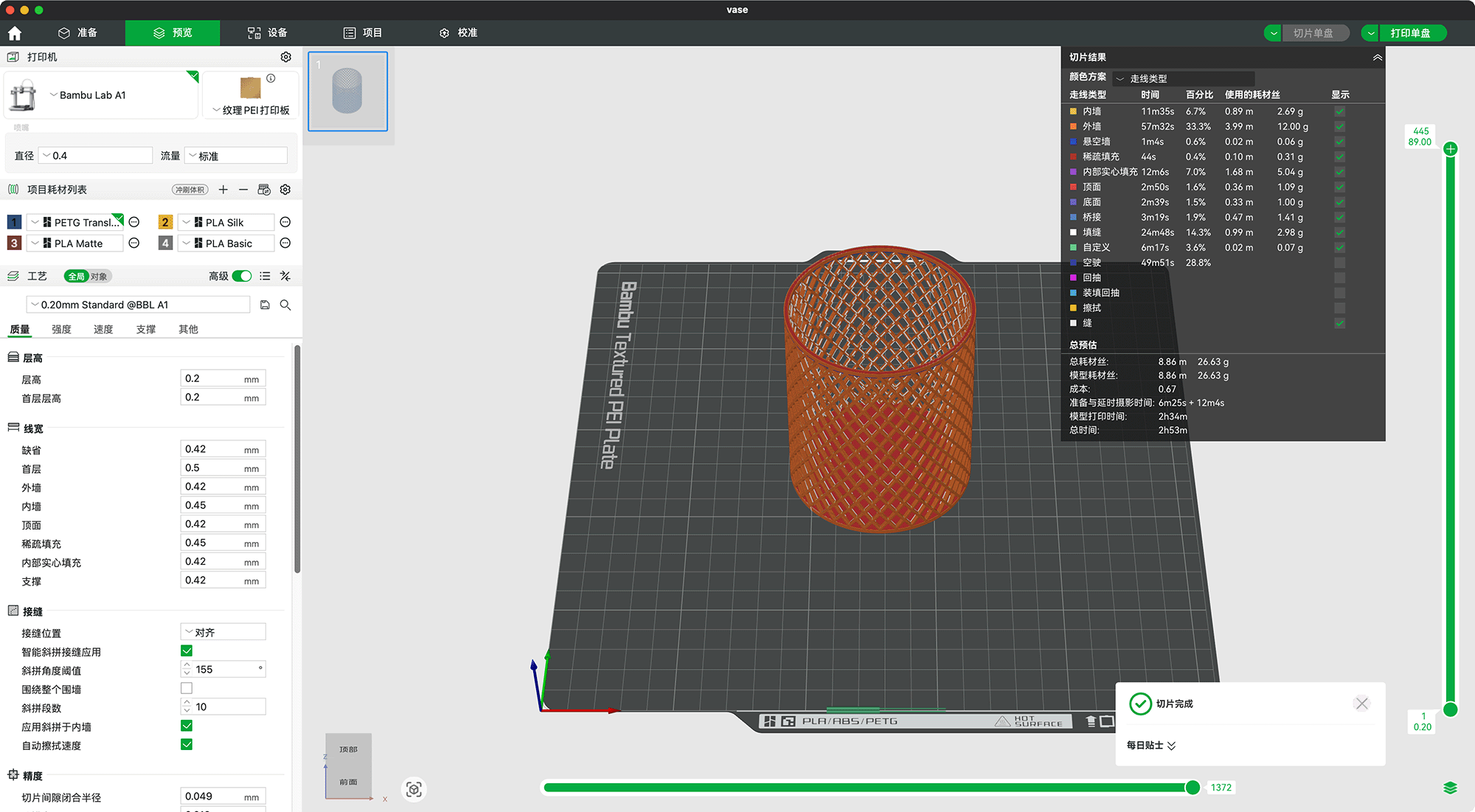The image size is (1475, 812).
Task: Collapse the slice result panel arrow
Action: (x=1377, y=57)
